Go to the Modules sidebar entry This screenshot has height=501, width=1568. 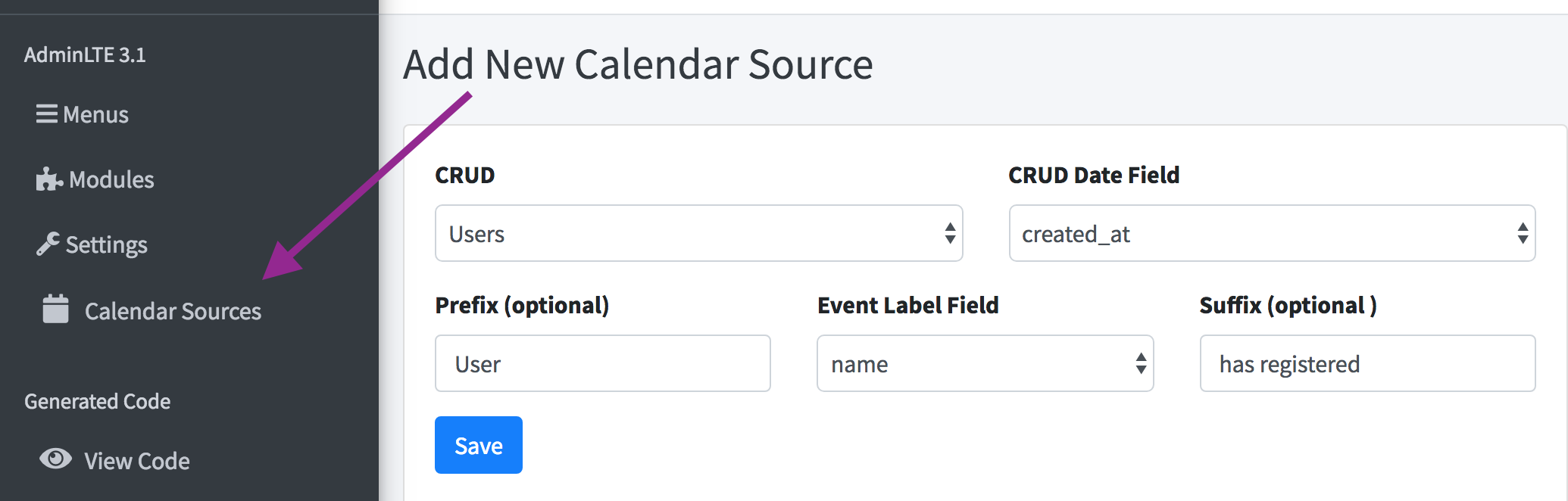tap(111, 180)
